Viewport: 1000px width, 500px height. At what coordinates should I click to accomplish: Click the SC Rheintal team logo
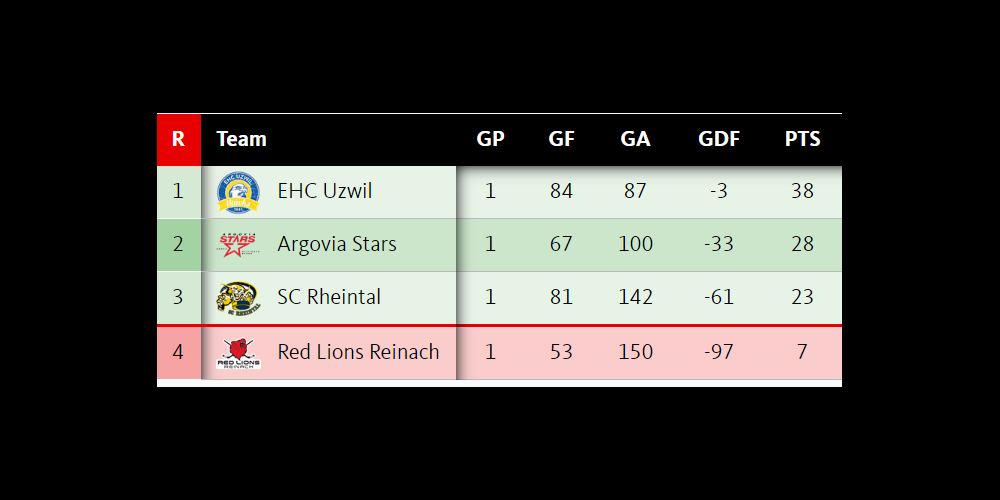pyautogui.click(x=238, y=297)
